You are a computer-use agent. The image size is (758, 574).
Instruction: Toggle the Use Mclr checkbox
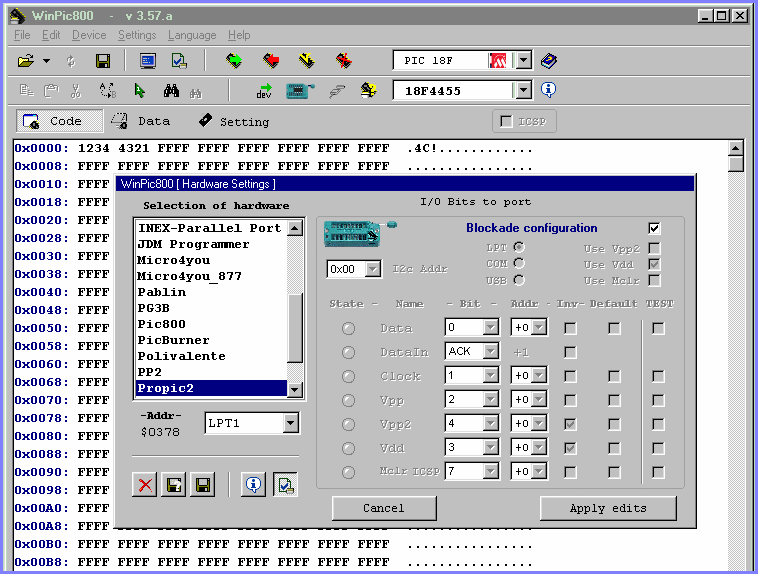tap(654, 280)
